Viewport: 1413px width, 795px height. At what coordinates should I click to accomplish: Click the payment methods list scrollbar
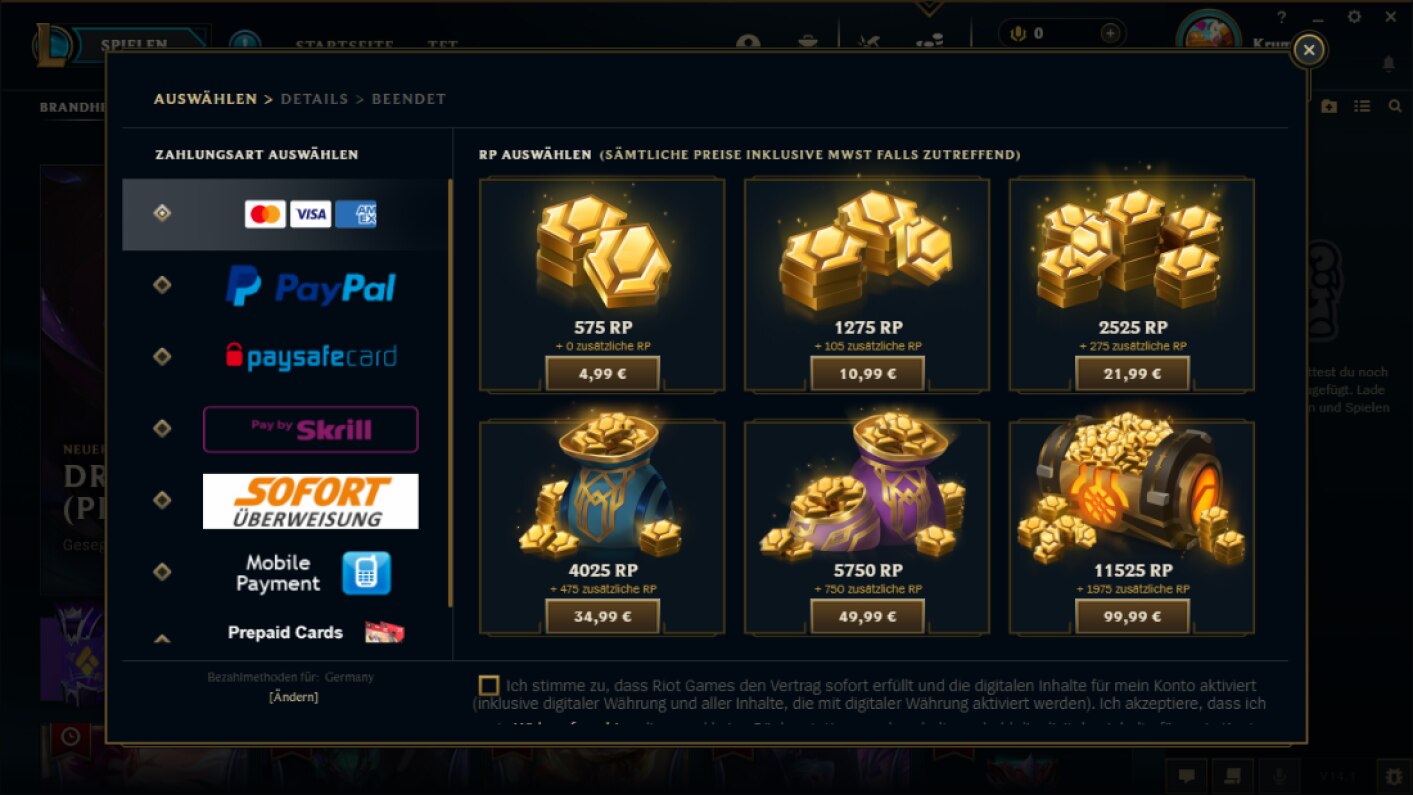tap(450, 393)
